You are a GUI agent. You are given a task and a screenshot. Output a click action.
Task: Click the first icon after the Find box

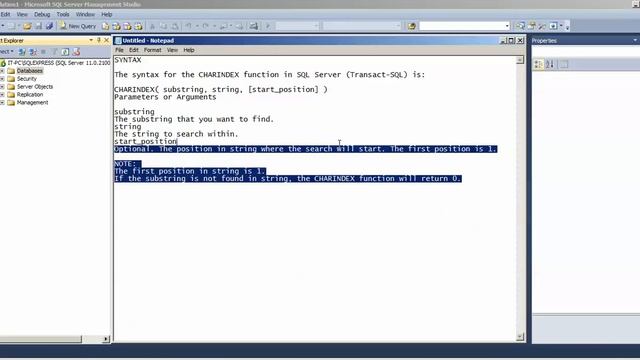pyautogui.click(x=520, y=26)
